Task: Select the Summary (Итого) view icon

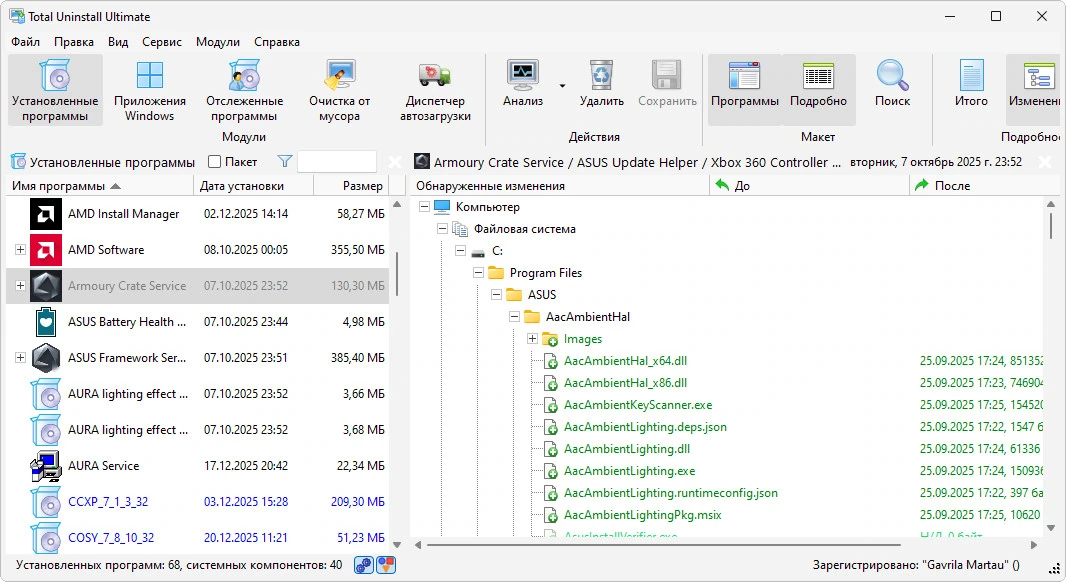Action: pos(971,75)
